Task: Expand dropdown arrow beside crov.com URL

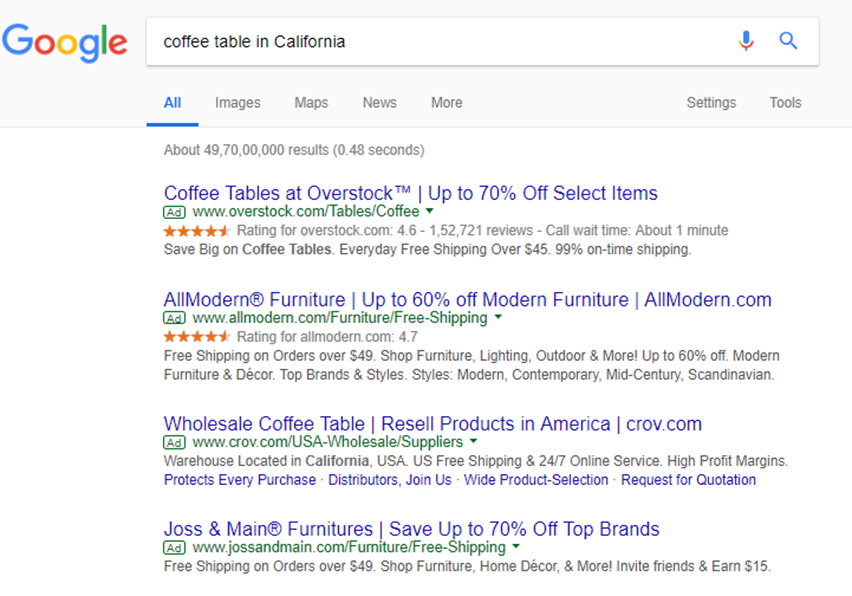Action: tap(473, 441)
